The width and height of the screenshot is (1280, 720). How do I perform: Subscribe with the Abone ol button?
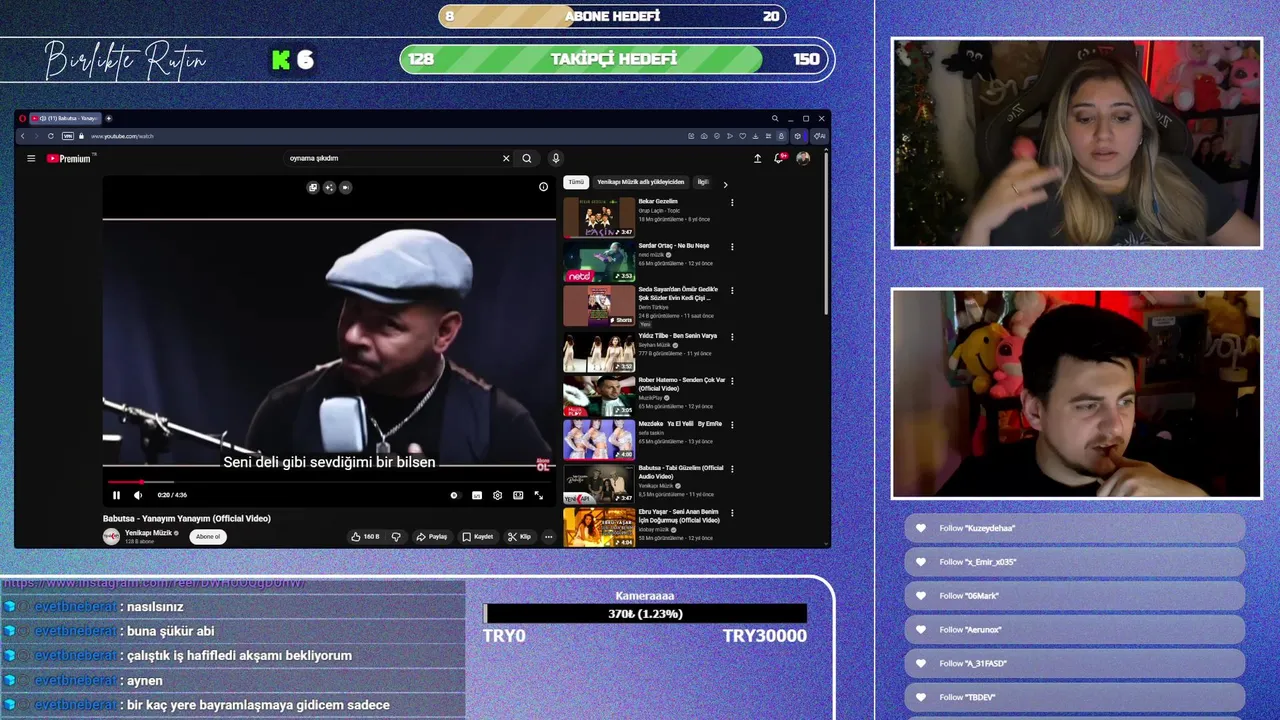coord(208,537)
